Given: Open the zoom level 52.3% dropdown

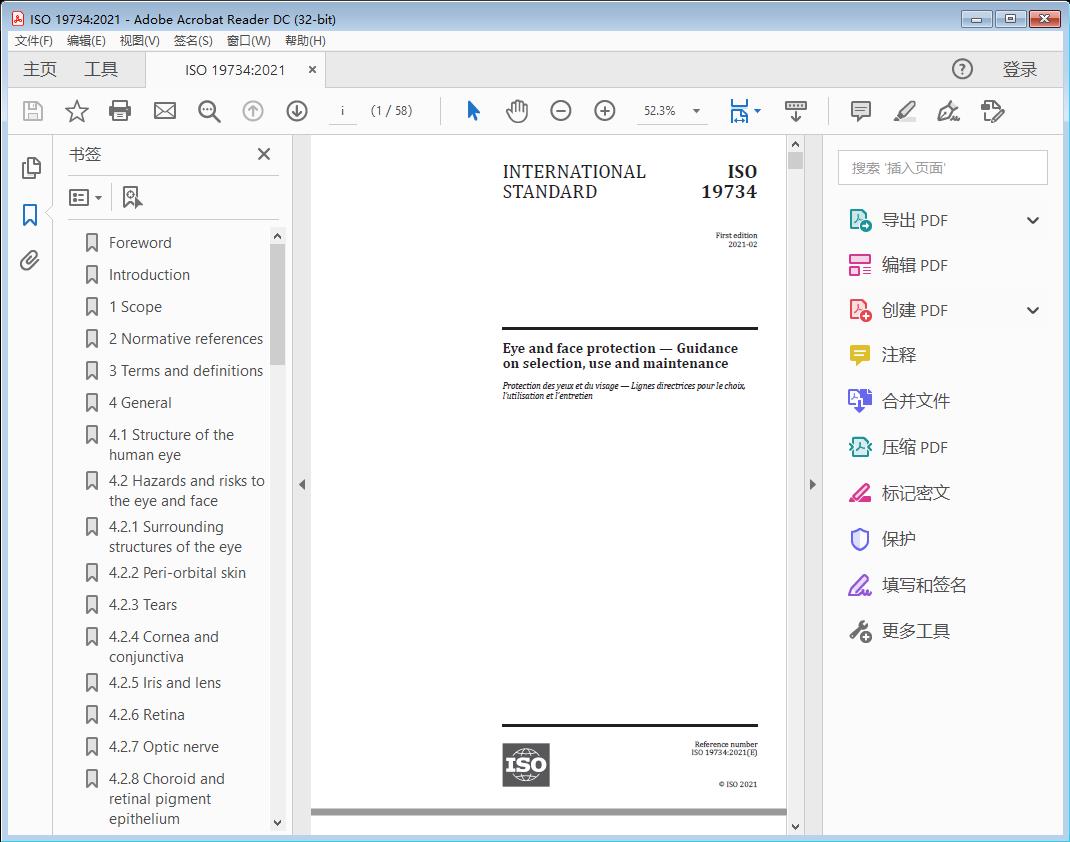Looking at the screenshot, I should click(696, 111).
